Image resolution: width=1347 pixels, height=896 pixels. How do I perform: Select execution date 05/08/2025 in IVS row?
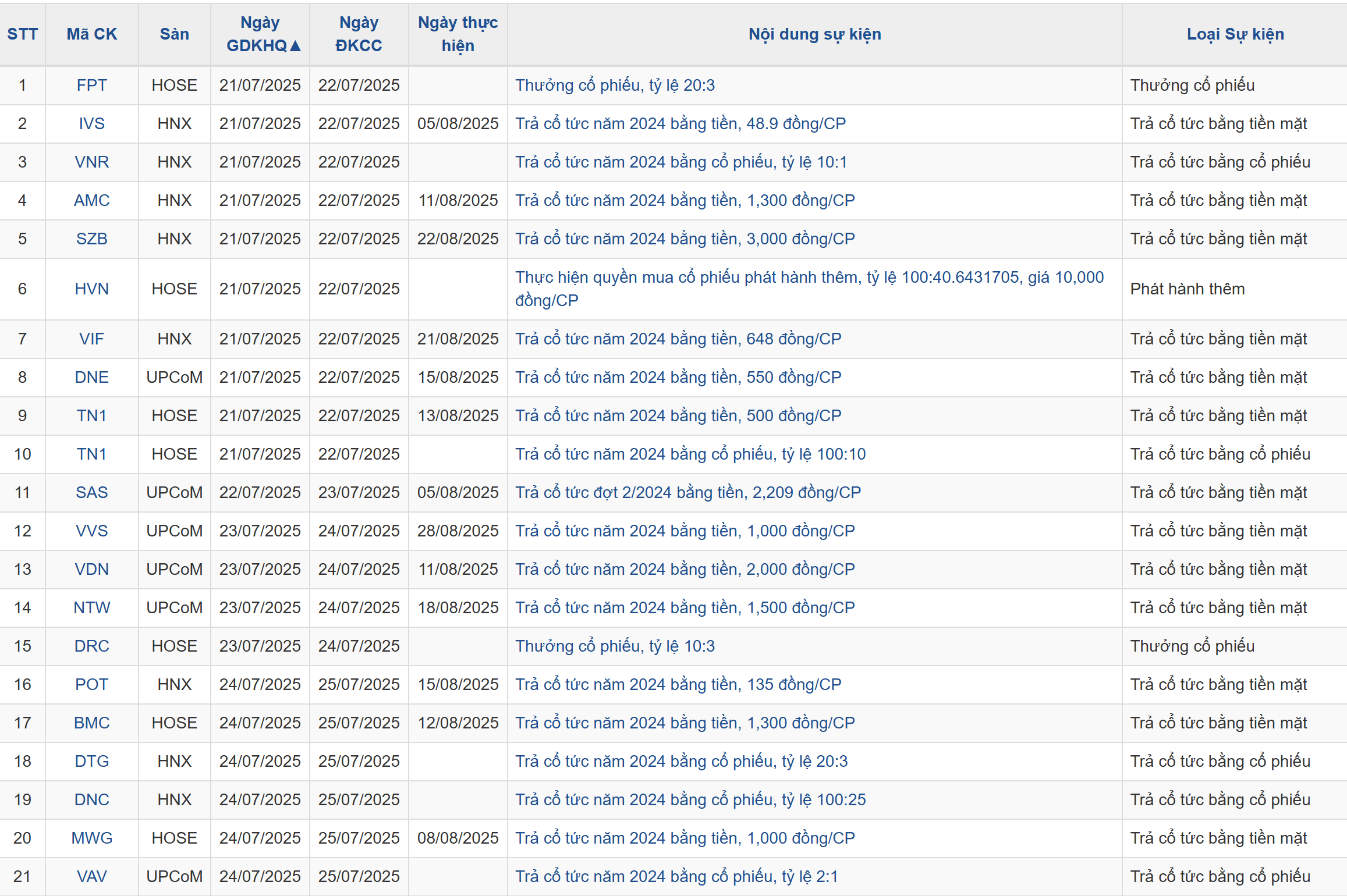point(458,123)
